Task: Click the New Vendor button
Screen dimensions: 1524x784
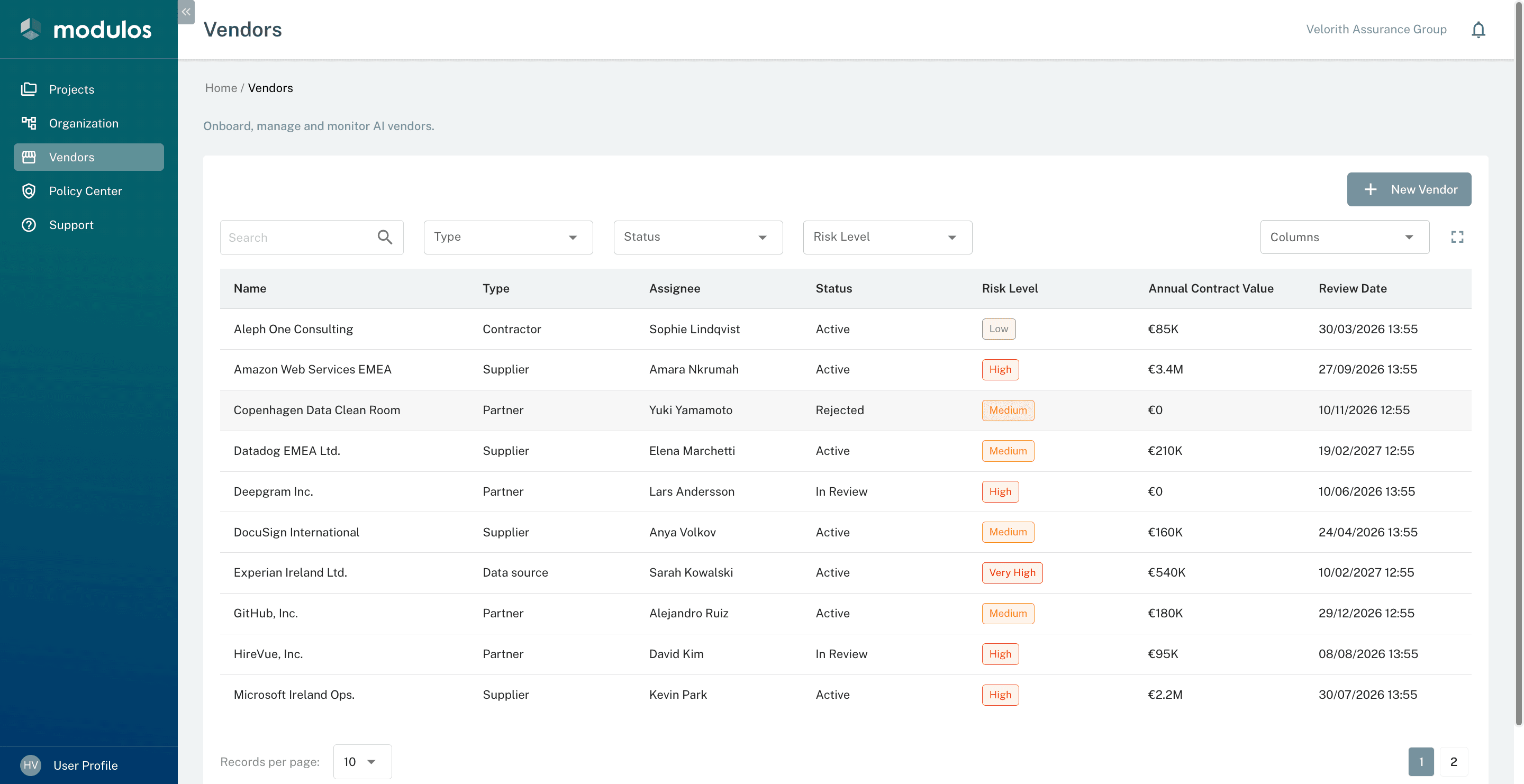Action: [x=1409, y=189]
